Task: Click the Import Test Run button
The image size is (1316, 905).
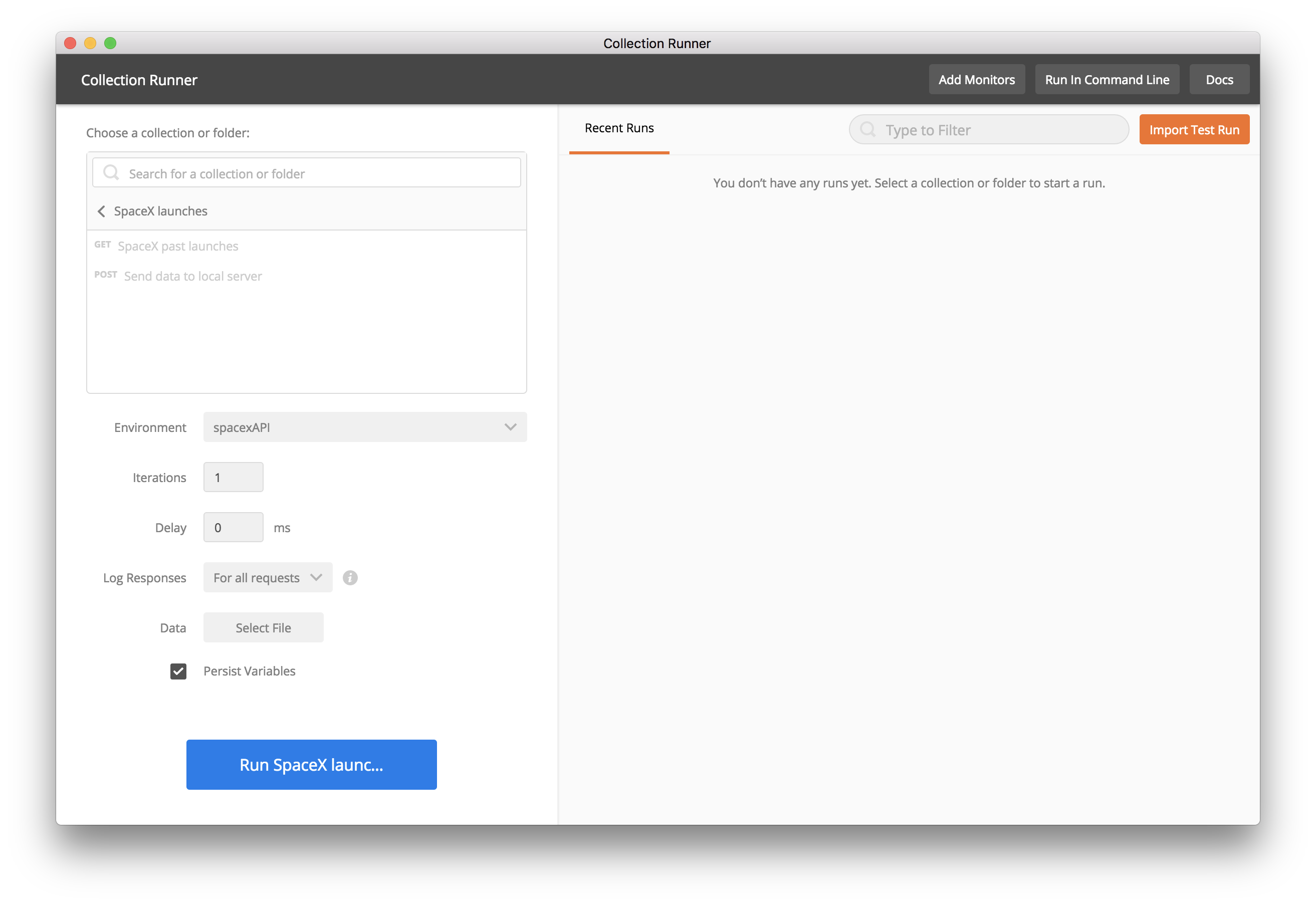Action: (1194, 129)
